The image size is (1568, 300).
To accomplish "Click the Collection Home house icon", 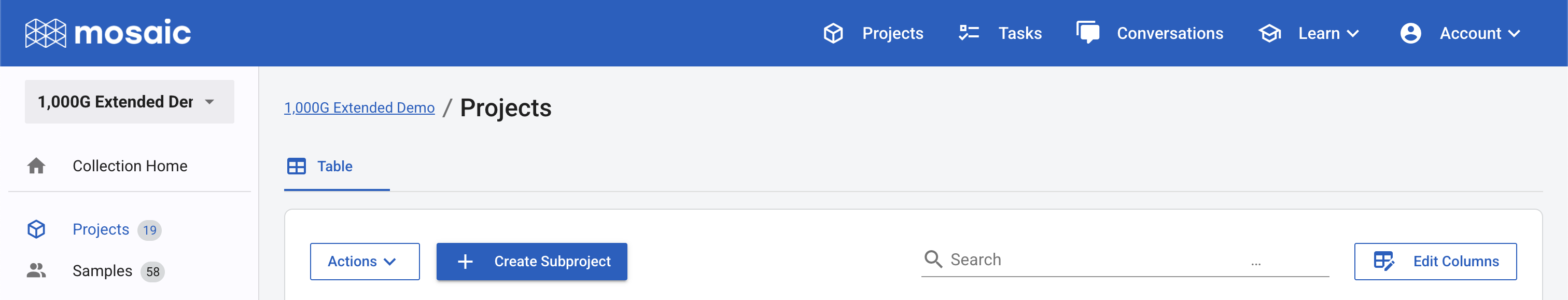I will click(x=37, y=165).
